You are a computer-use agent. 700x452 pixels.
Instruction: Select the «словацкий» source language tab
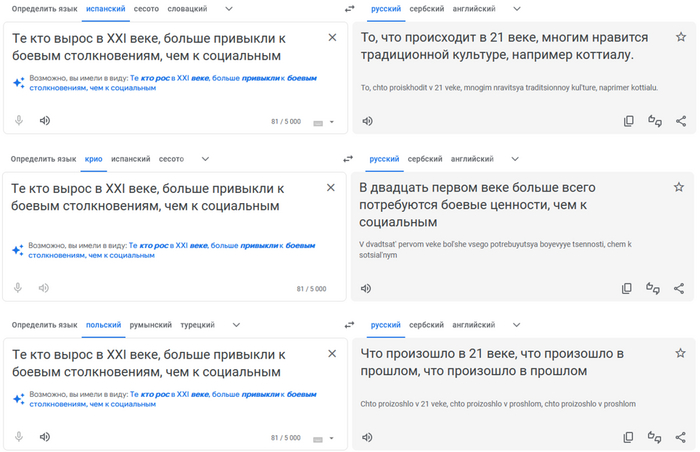186,9
